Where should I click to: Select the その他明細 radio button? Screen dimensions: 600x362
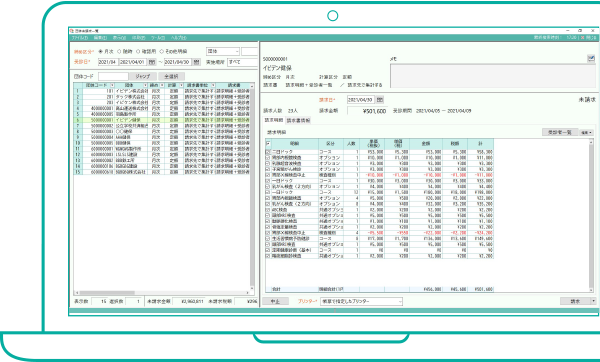[x=161, y=51]
